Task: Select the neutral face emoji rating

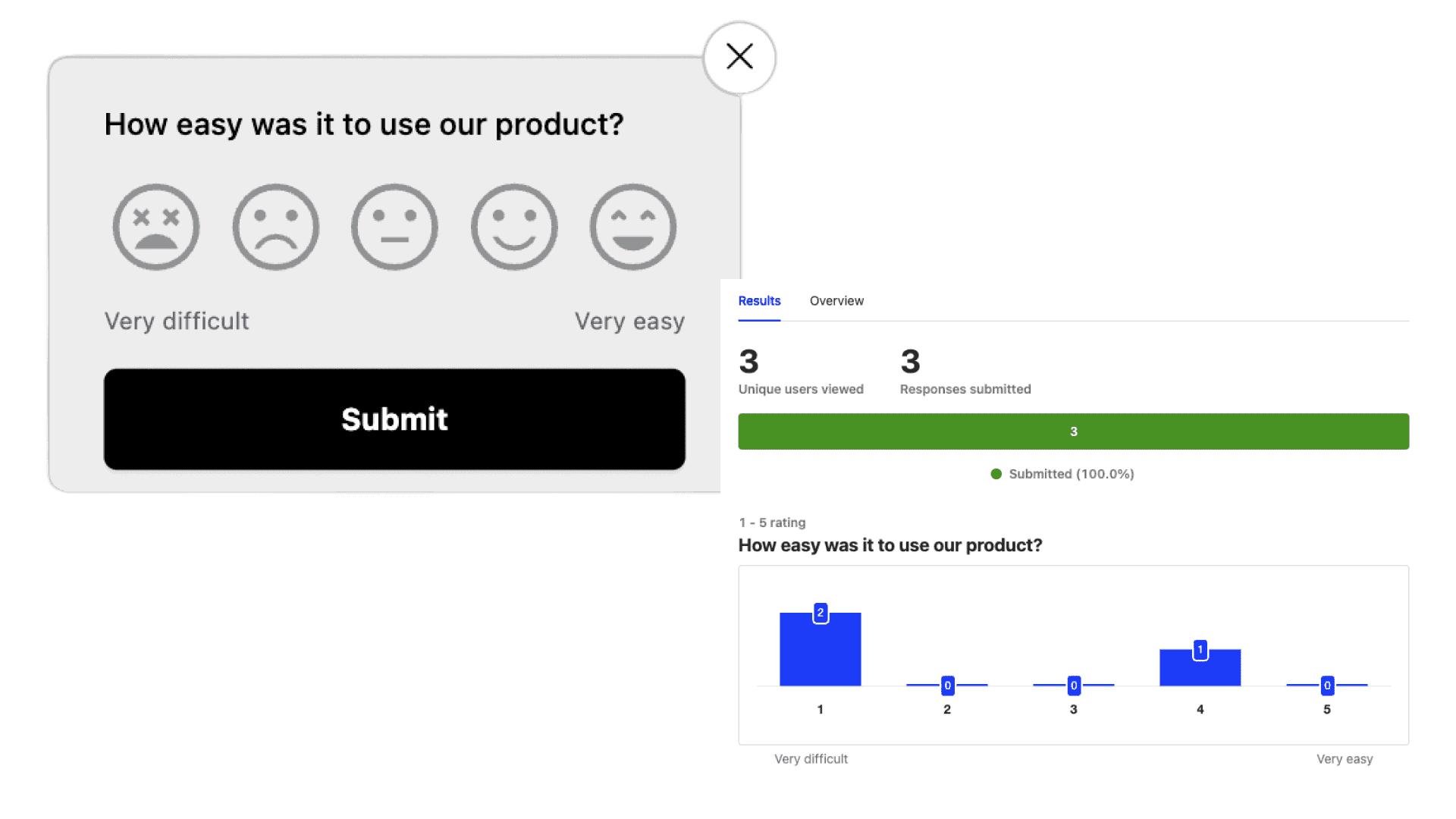Action: (394, 227)
